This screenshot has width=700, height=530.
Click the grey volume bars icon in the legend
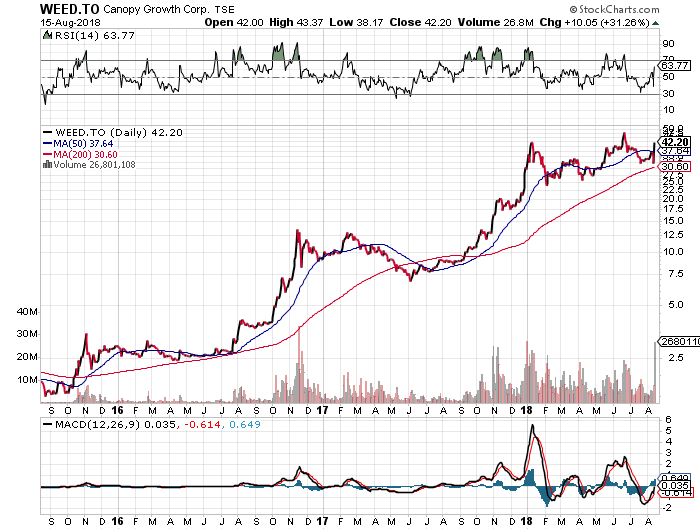(47, 164)
